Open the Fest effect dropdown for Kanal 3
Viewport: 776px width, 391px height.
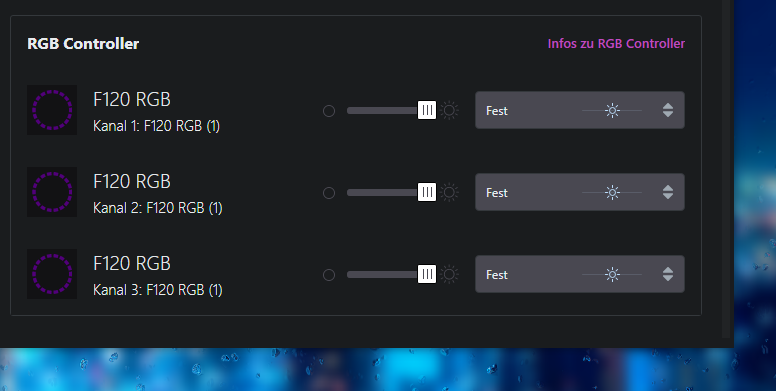click(580, 274)
